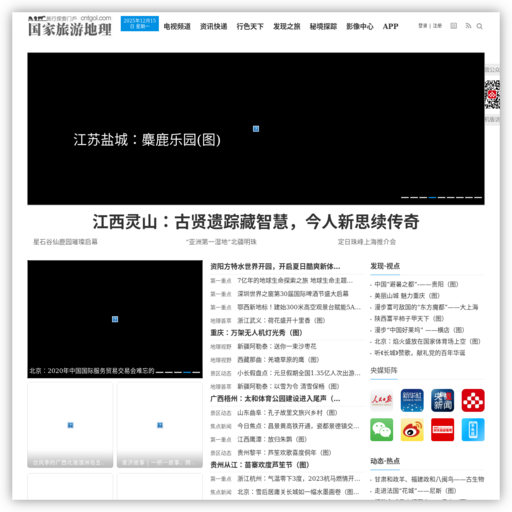Click the 国家旅游地理 site logo
The width and height of the screenshot is (512, 512).
pyautogui.click(x=70, y=26)
